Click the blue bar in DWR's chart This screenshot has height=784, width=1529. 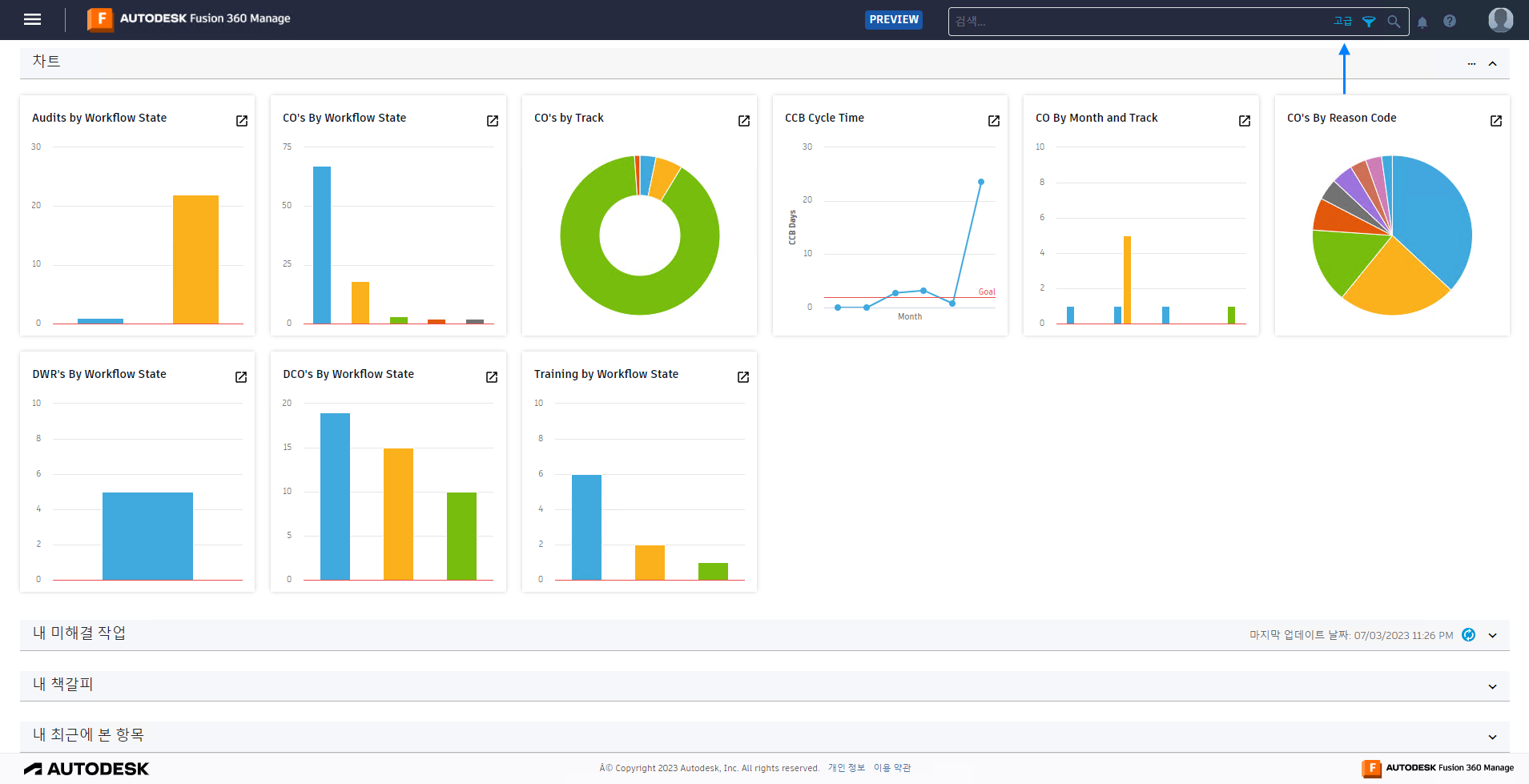tap(147, 536)
